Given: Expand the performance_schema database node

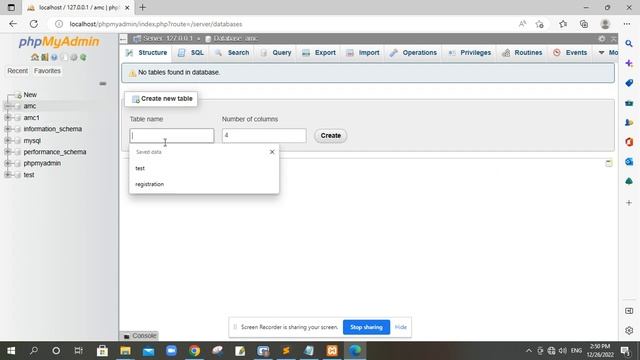Looking at the screenshot, I should (7, 152).
